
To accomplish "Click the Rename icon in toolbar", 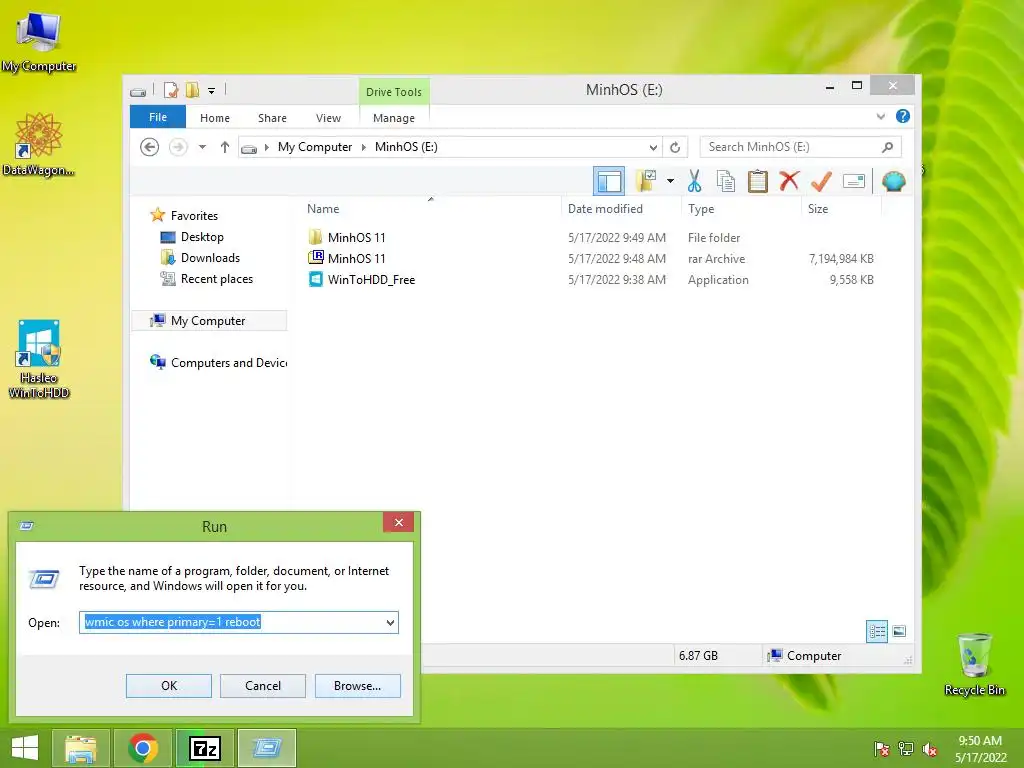I will click(854, 181).
